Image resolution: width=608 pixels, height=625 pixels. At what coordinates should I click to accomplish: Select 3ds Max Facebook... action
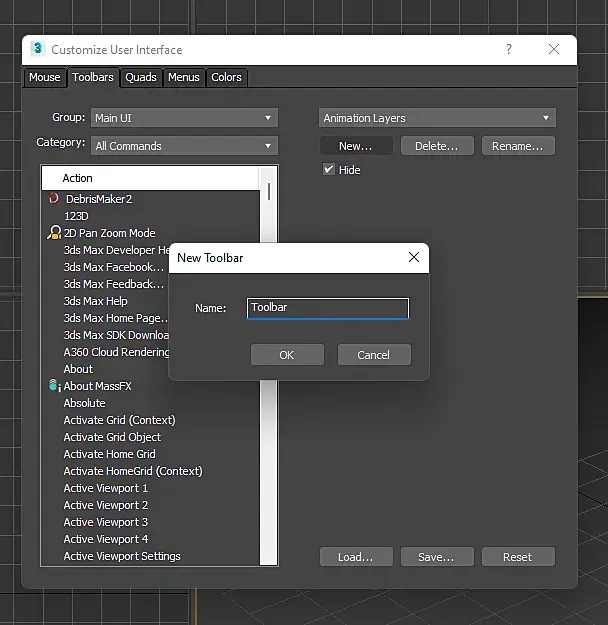pyautogui.click(x=114, y=267)
